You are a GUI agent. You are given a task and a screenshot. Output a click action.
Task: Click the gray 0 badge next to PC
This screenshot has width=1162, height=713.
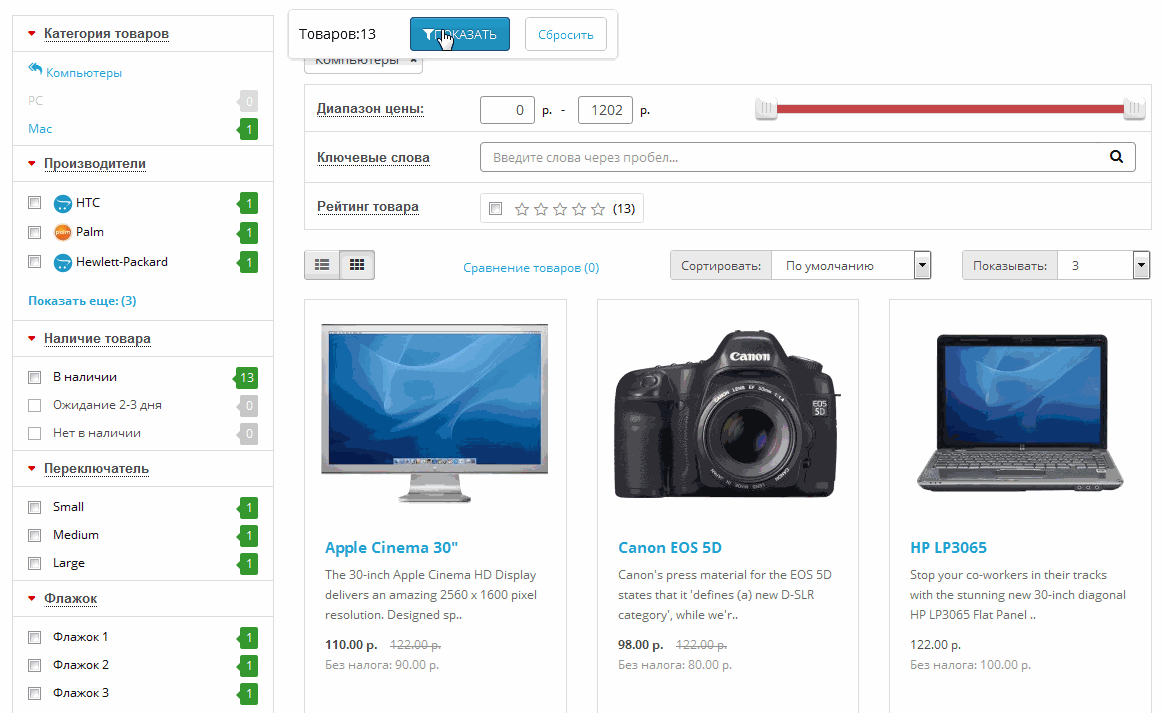click(x=248, y=102)
